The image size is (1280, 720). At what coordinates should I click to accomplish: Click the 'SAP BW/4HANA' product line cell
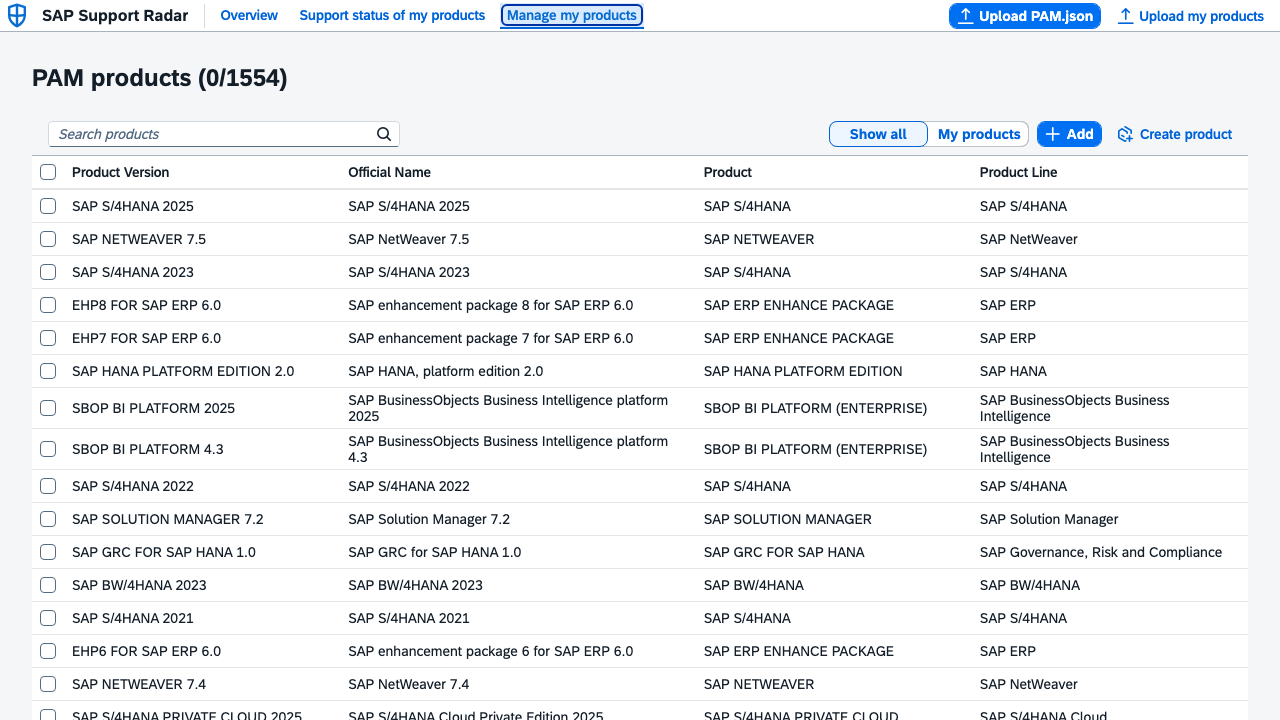1030,585
